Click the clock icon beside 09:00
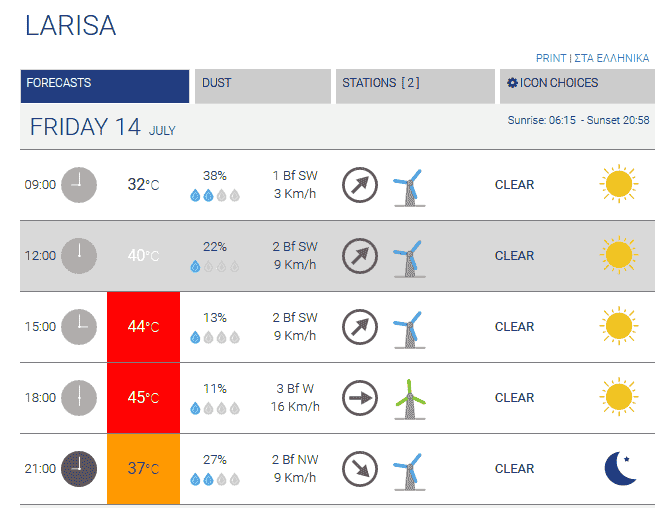 (x=79, y=184)
